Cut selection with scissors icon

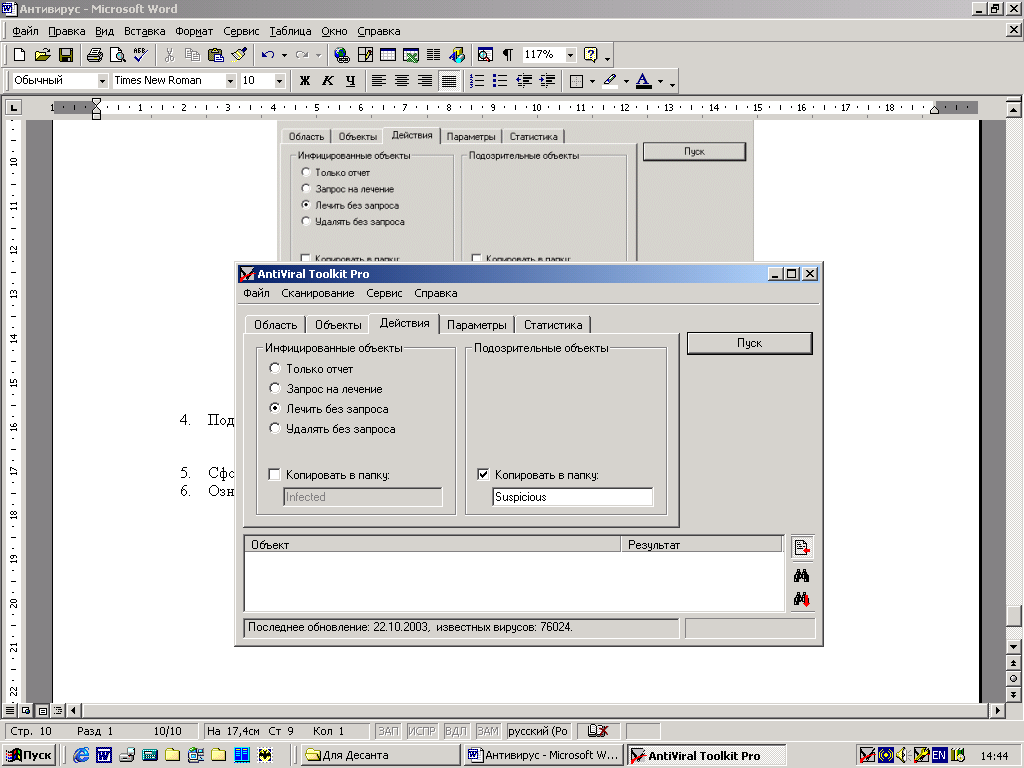169,55
